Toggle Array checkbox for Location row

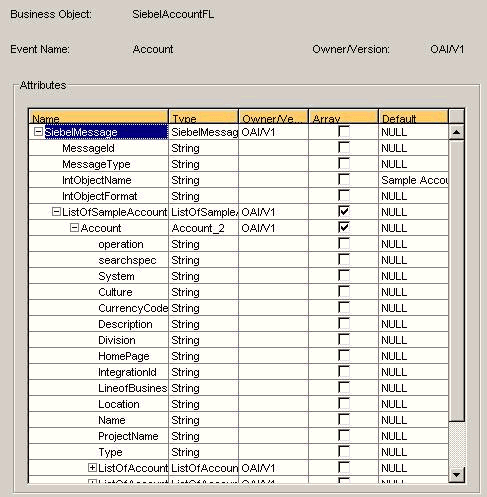(x=344, y=403)
